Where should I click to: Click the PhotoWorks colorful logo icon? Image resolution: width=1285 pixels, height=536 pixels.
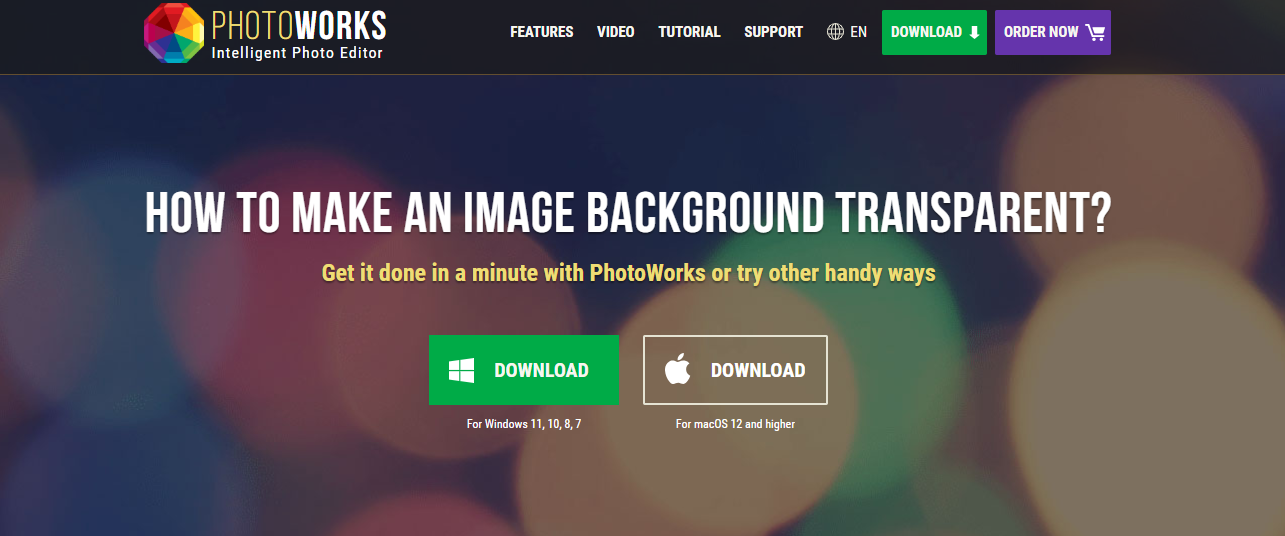(176, 33)
